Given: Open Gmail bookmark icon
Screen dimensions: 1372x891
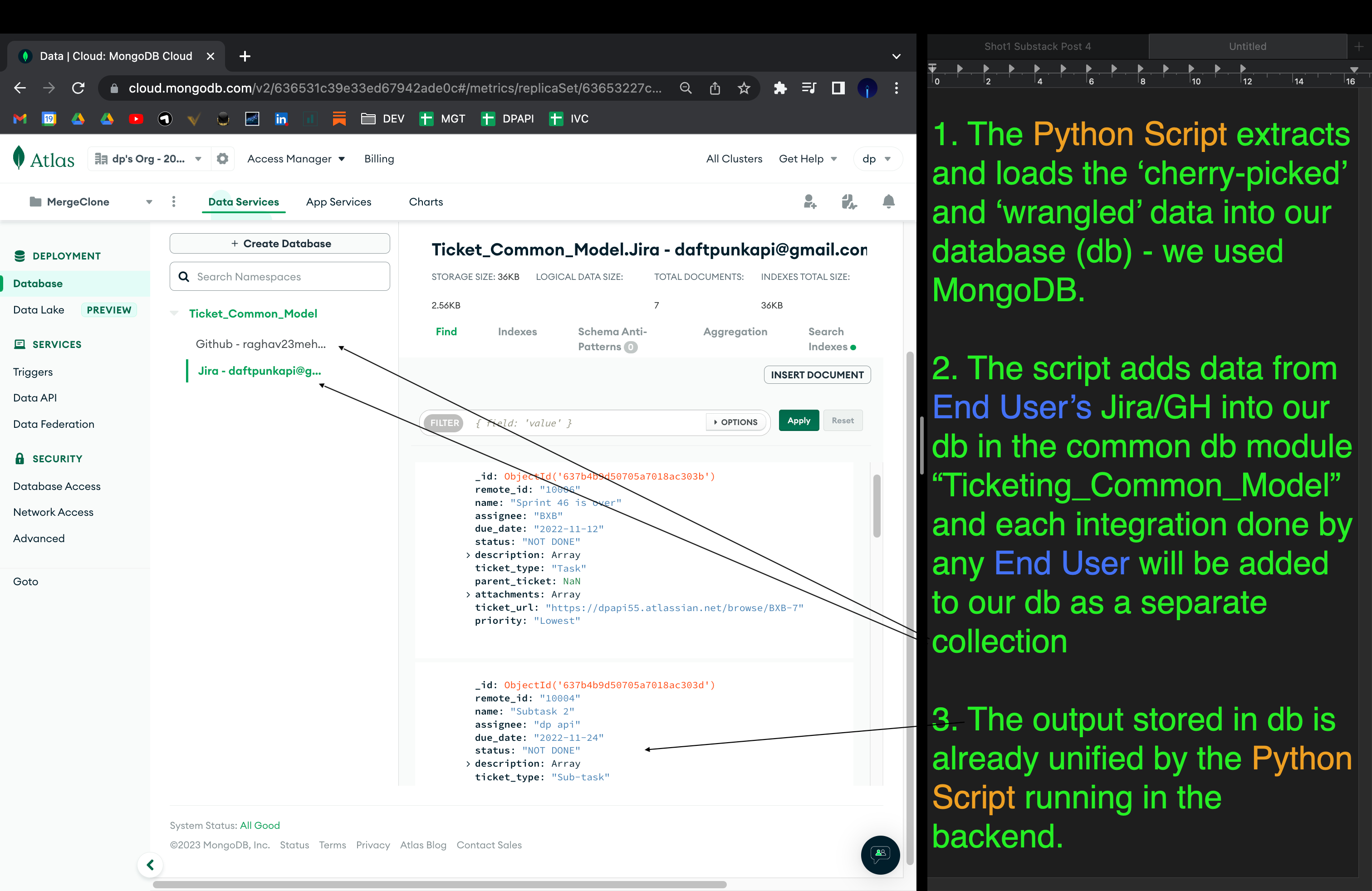Looking at the screenshot, I should [x=20, y=119].
